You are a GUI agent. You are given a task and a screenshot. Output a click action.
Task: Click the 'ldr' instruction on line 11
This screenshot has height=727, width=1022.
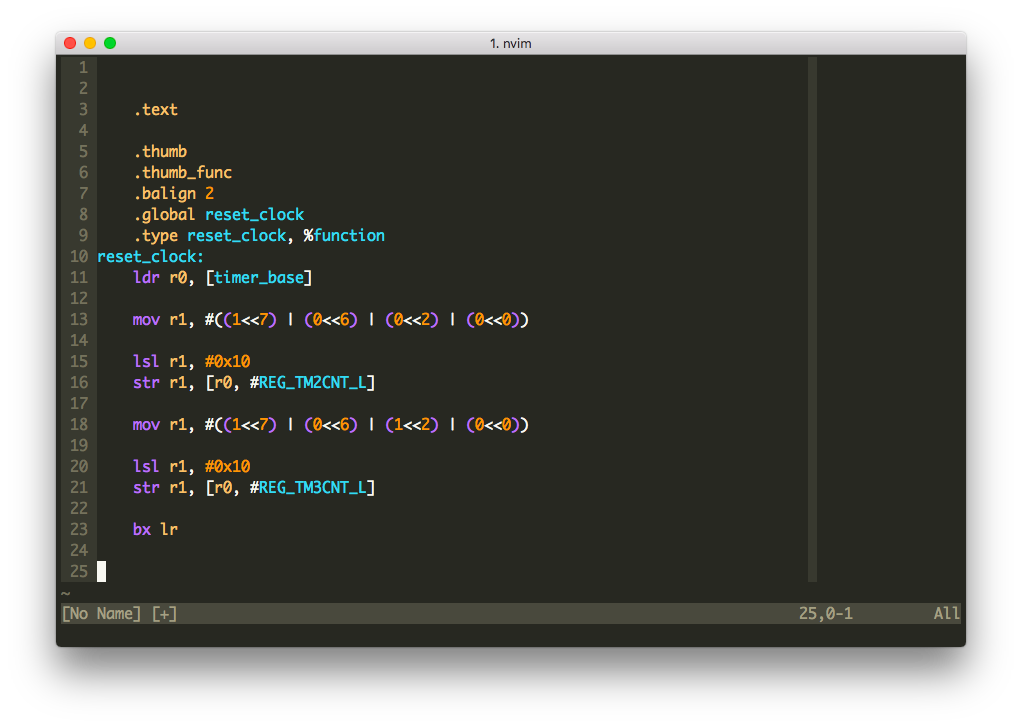point(146,278)
